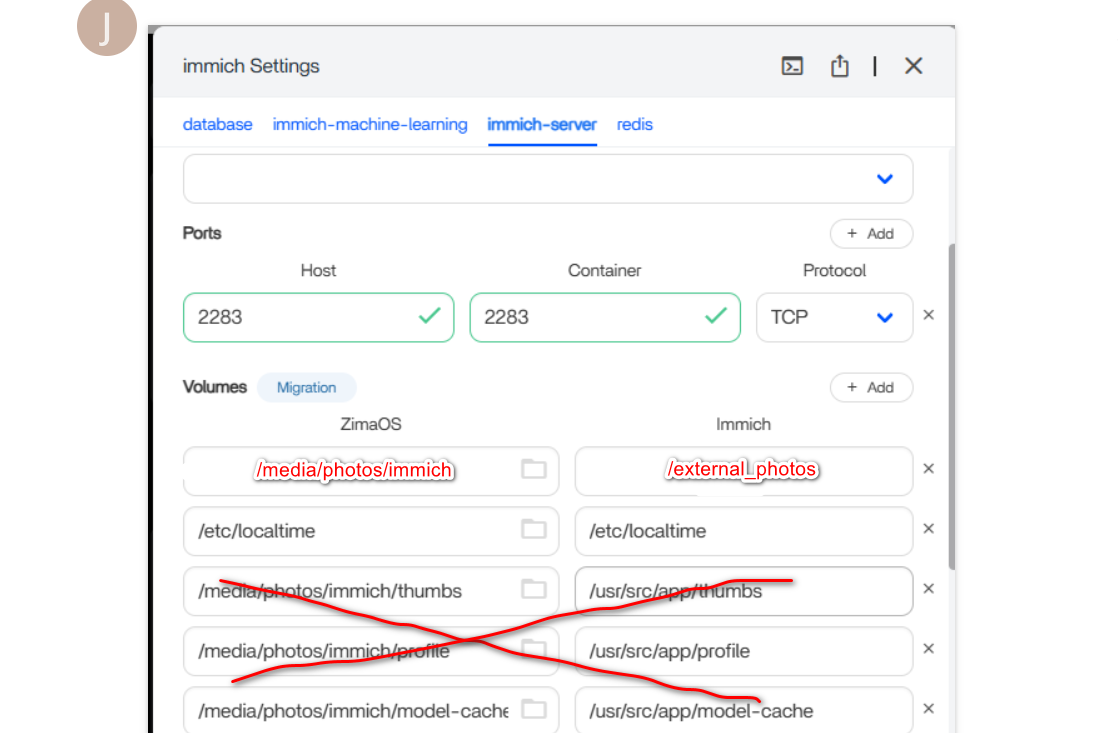Click the ZimaOS /etc/localtime path field
Viewport: 1118px width, 733px height.
pyautogui.click(x=371, y=531)
